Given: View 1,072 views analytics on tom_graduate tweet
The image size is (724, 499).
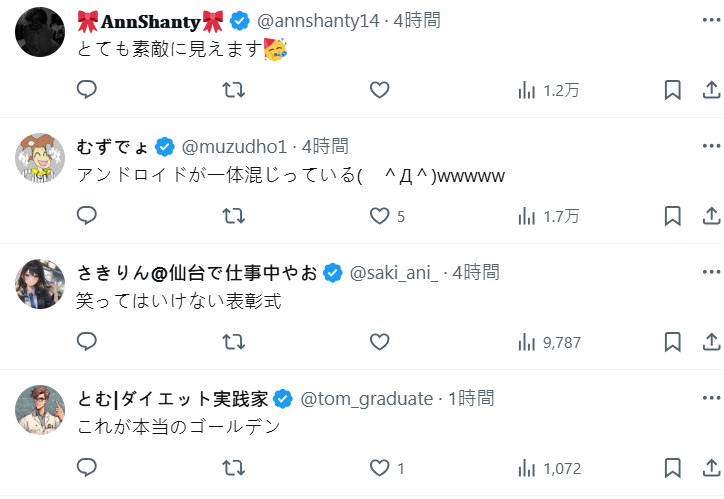Looking at the screenshot, I should (x=547, y=468).
